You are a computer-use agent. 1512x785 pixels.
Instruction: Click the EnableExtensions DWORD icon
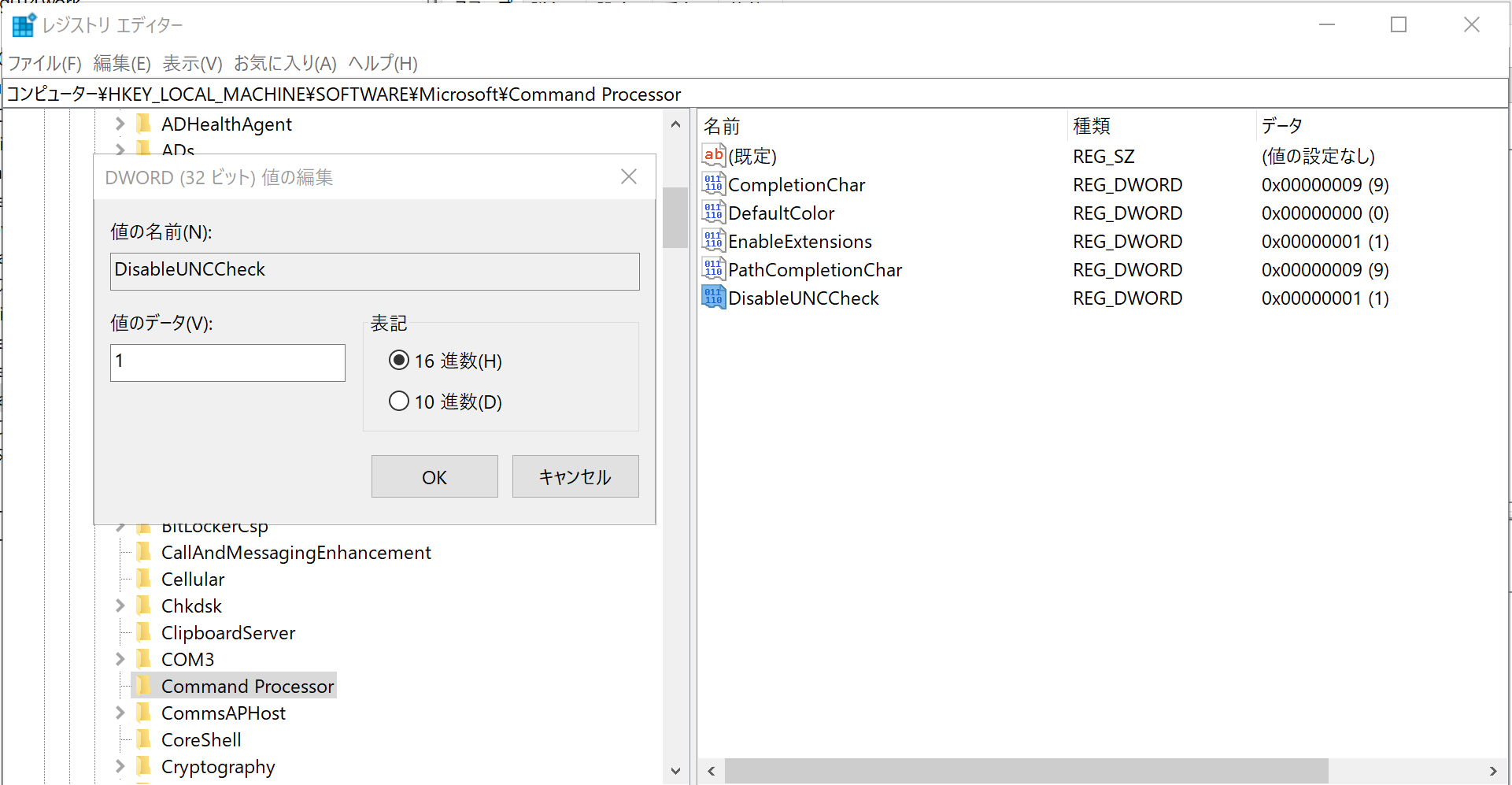tap(713, 241)
